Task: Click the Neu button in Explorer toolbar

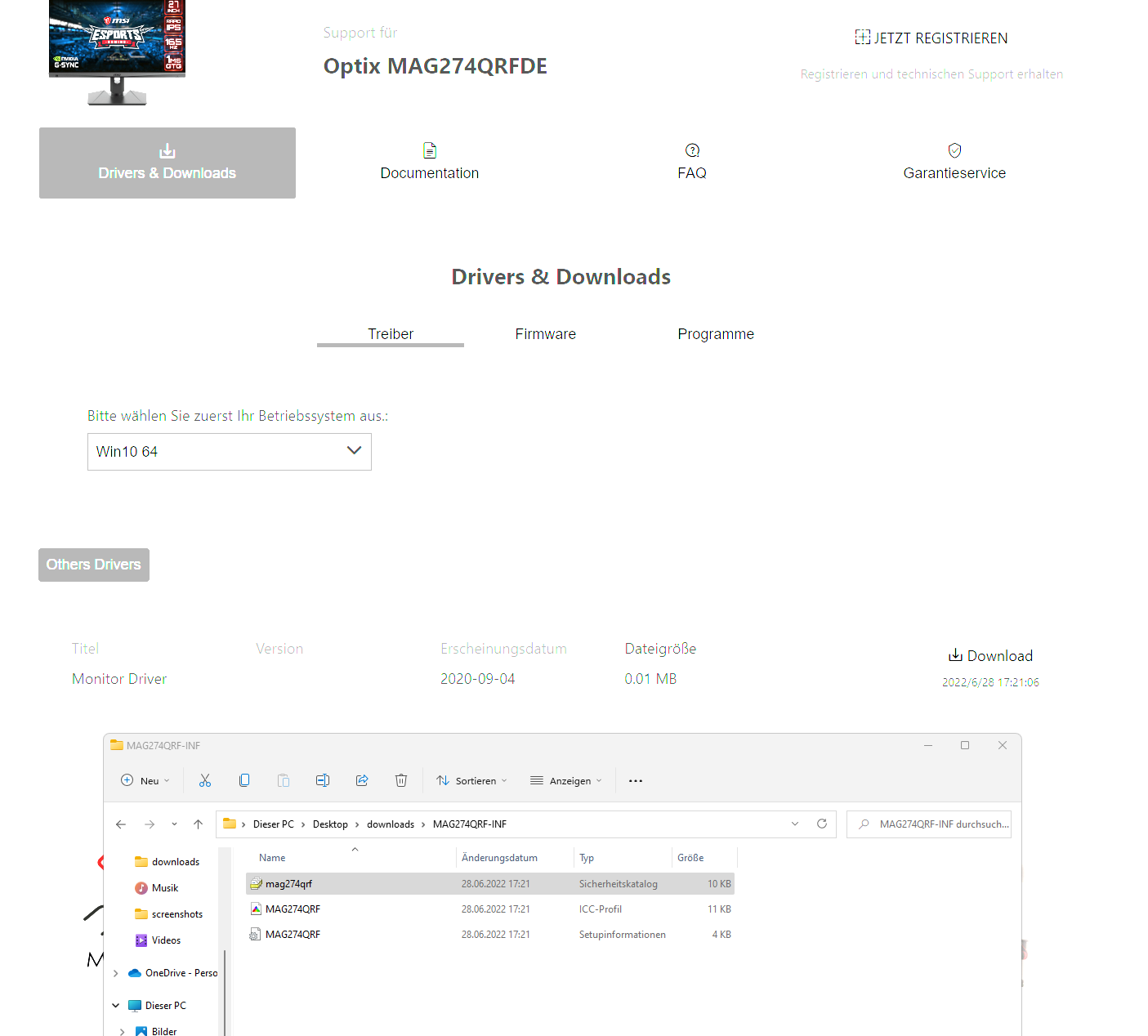Action: (x=145, y=780)
